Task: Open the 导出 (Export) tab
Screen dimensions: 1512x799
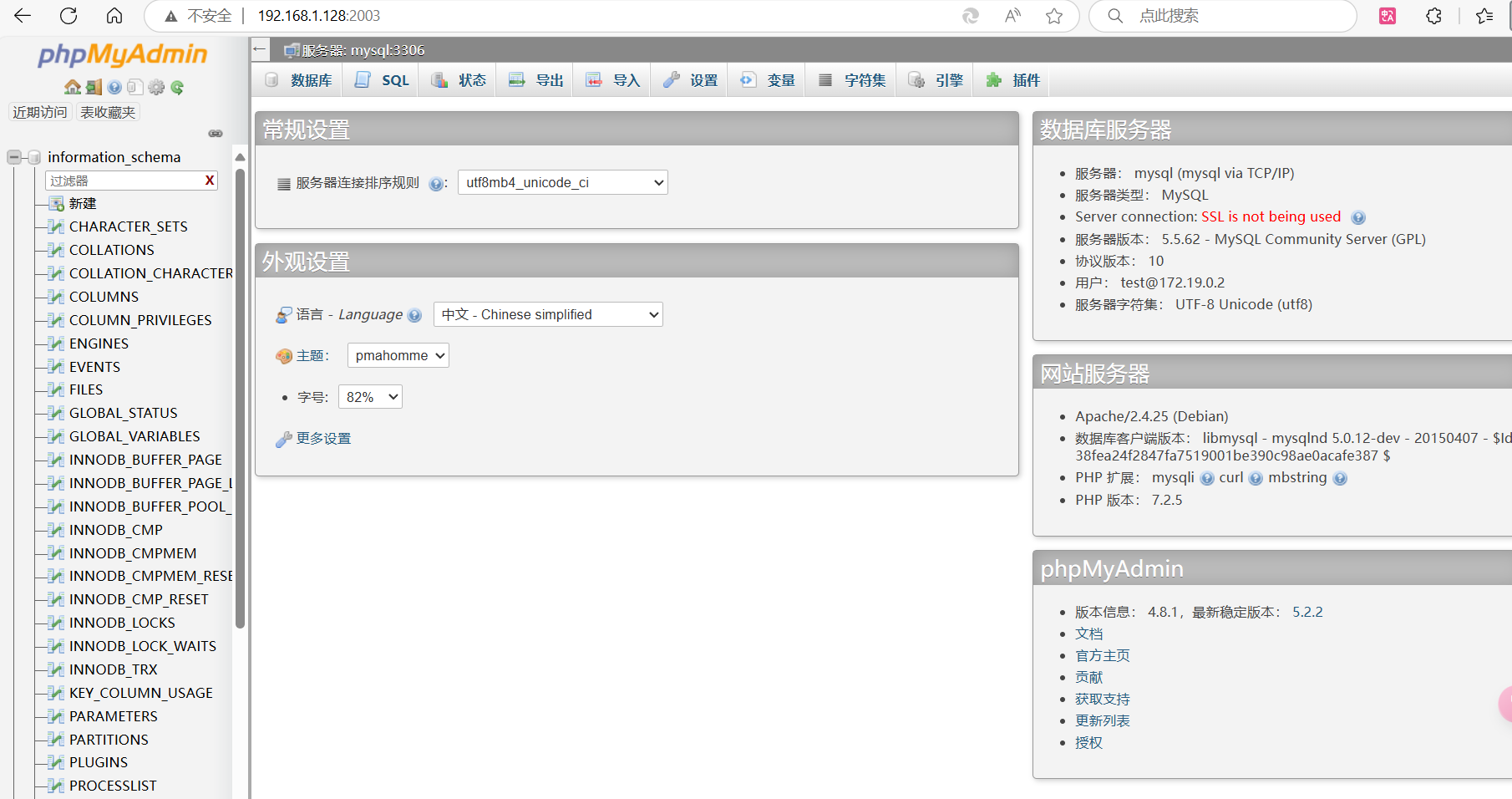Action: 536,80
